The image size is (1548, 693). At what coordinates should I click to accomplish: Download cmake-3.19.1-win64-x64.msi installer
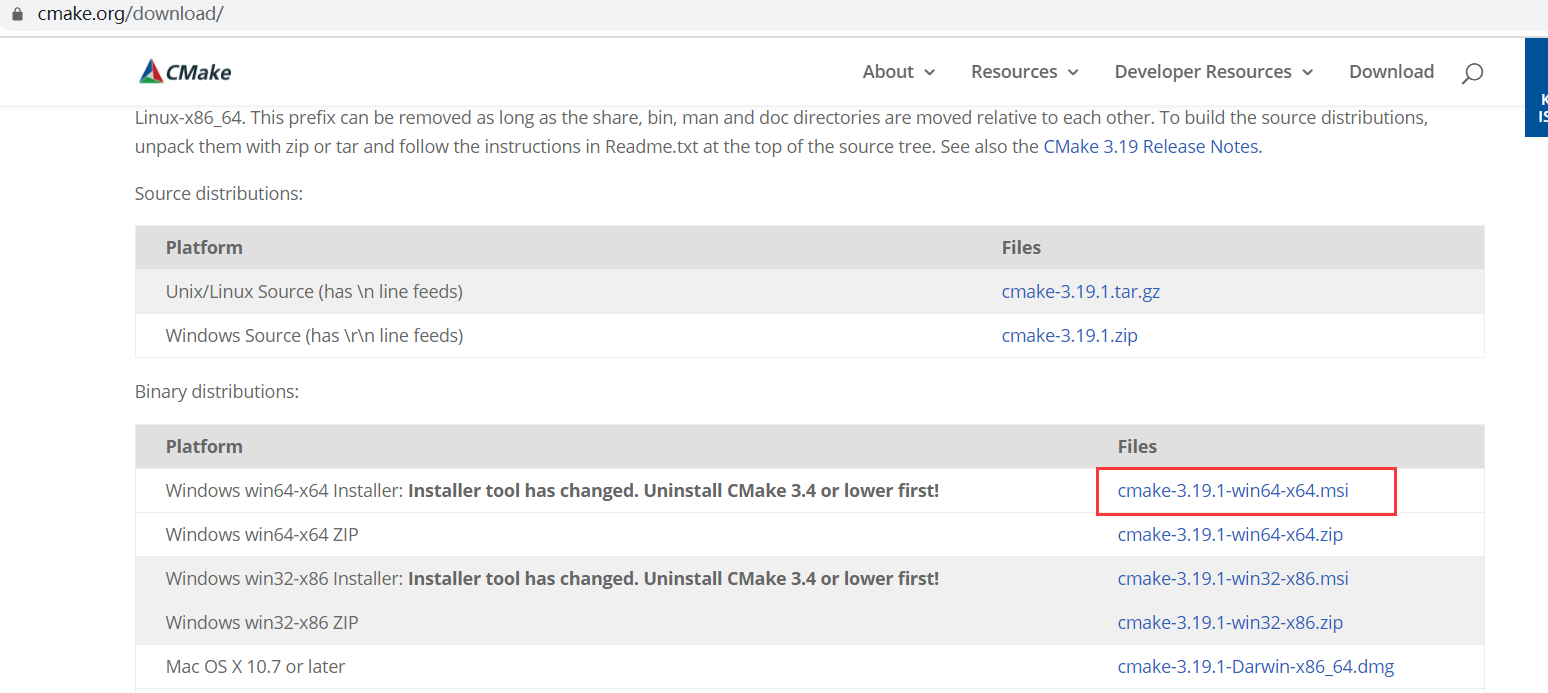(x=1233, y=491)
